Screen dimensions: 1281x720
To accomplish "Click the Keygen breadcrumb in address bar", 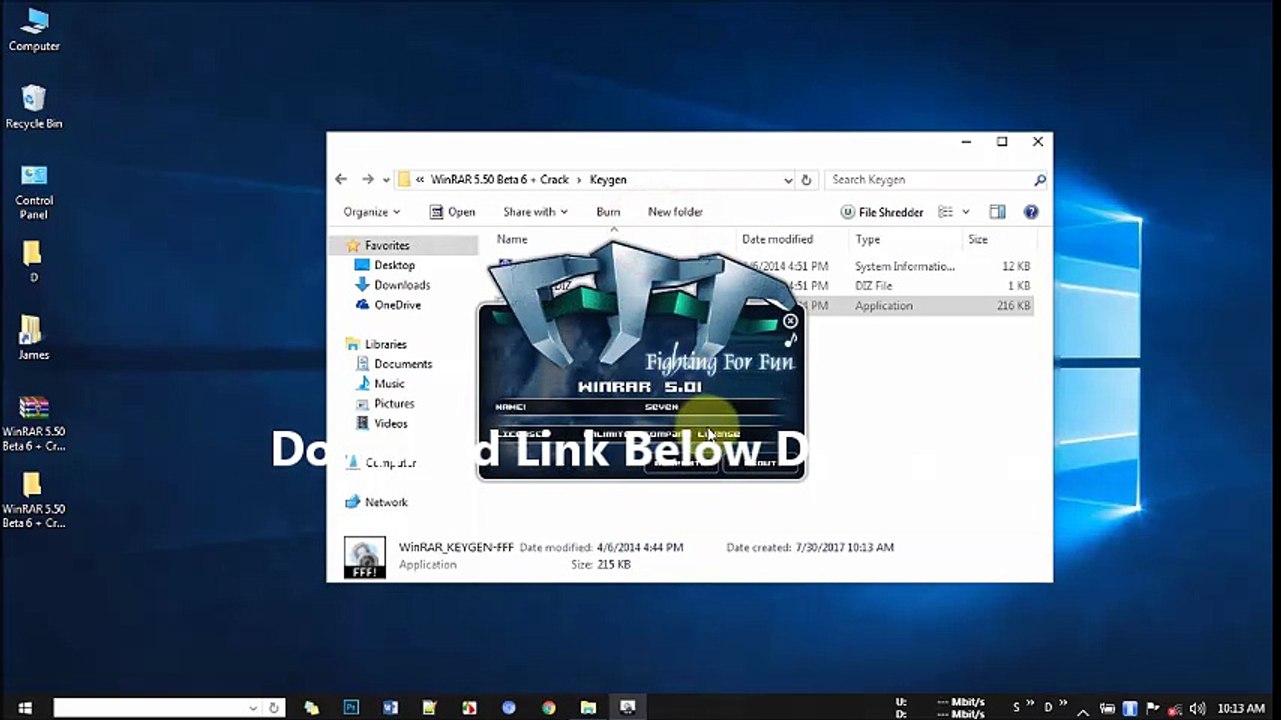I will pos(608,180).
